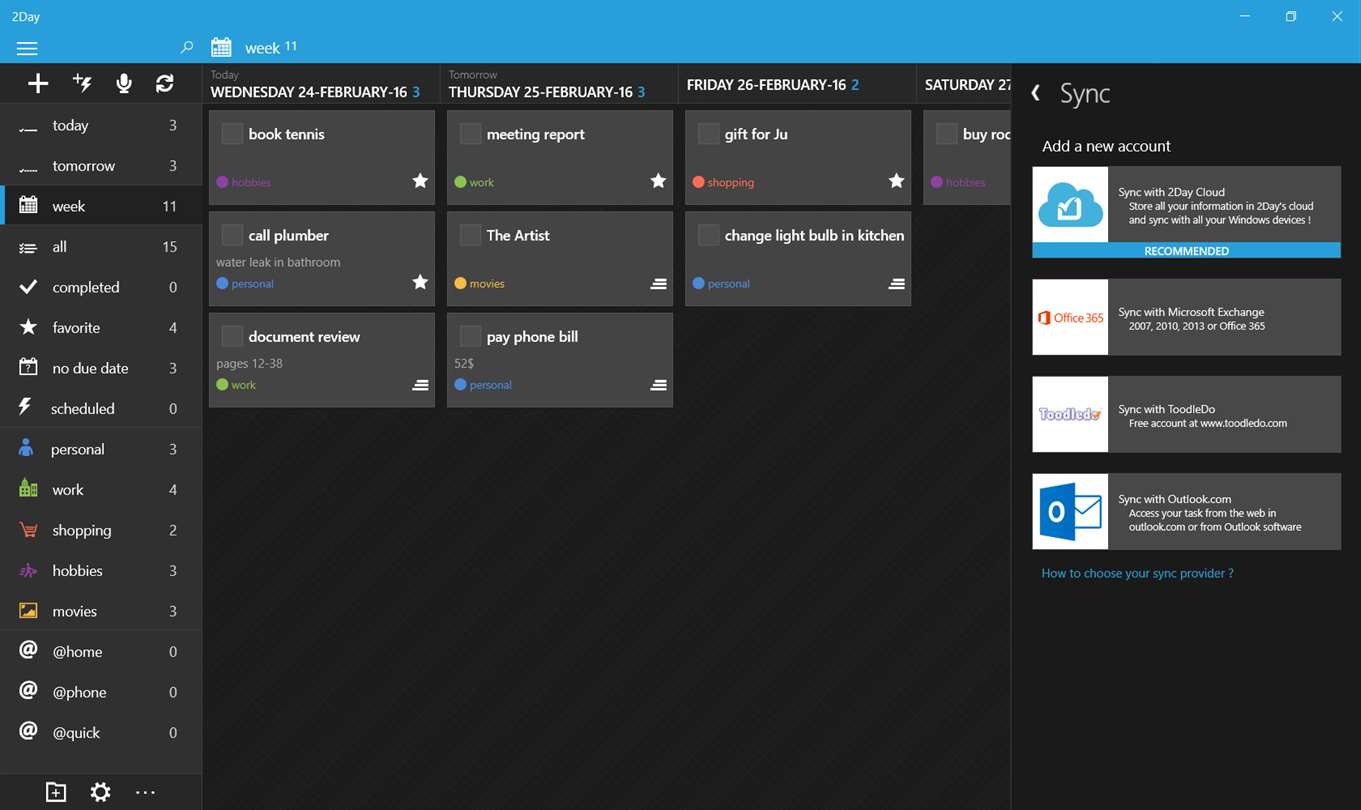Image resolution: width=1361 pixels, height=810 pixels.
Task: Toggle favorite star on call plumber task
Action: [420, 283]
